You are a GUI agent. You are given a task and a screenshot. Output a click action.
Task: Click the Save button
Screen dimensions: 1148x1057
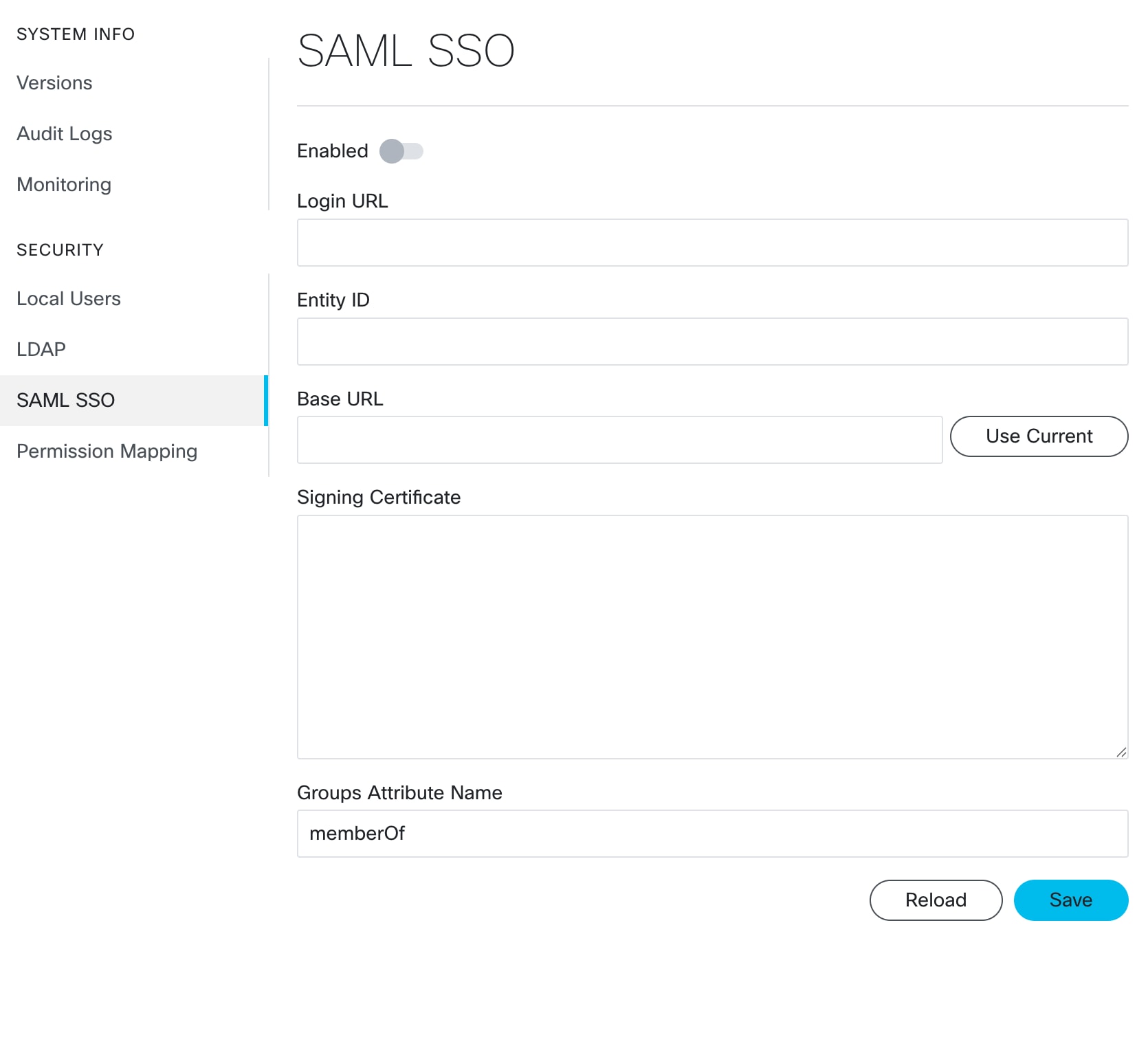1070,900
